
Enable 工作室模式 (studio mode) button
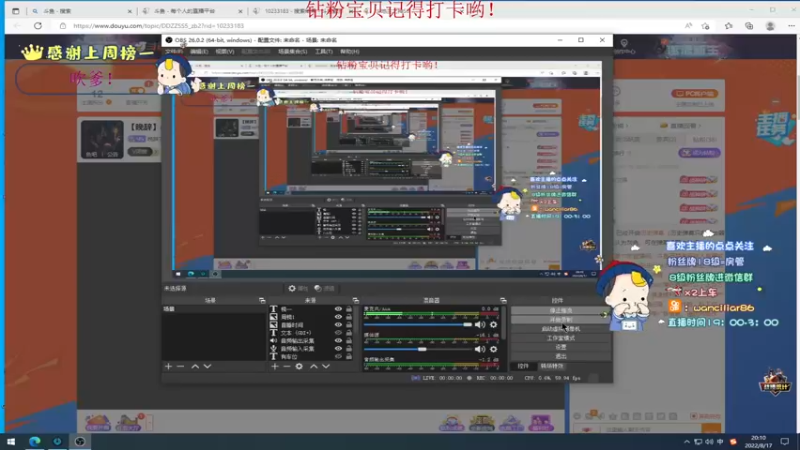pyautogui.click(x=561, y=338)
